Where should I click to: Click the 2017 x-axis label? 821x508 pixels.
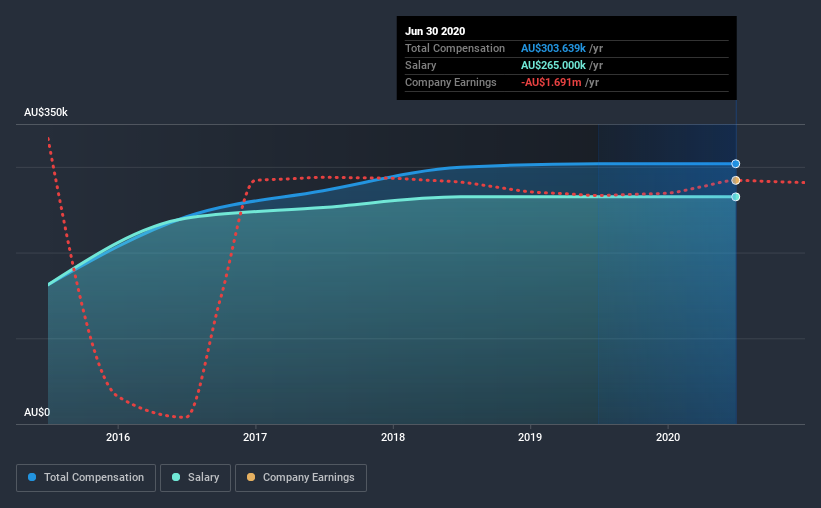(x=255, y=437)
